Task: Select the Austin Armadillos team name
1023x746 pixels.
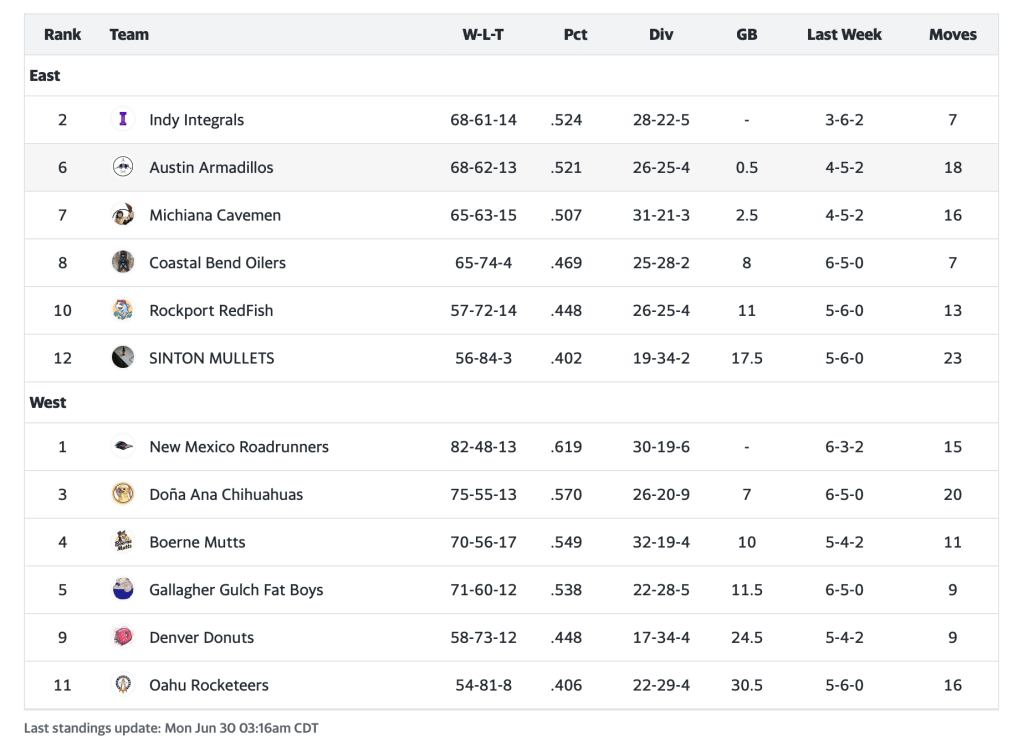Action: 211,167
